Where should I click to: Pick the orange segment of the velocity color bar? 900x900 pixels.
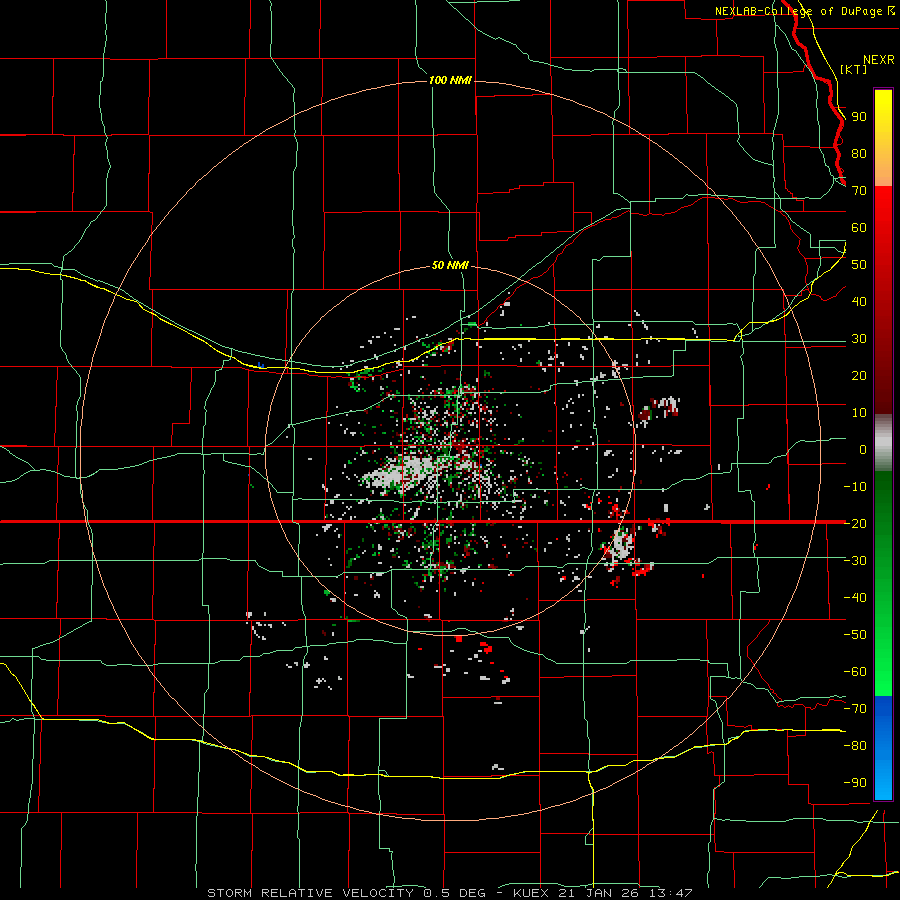pyautogui.click(x=883, y=168)
